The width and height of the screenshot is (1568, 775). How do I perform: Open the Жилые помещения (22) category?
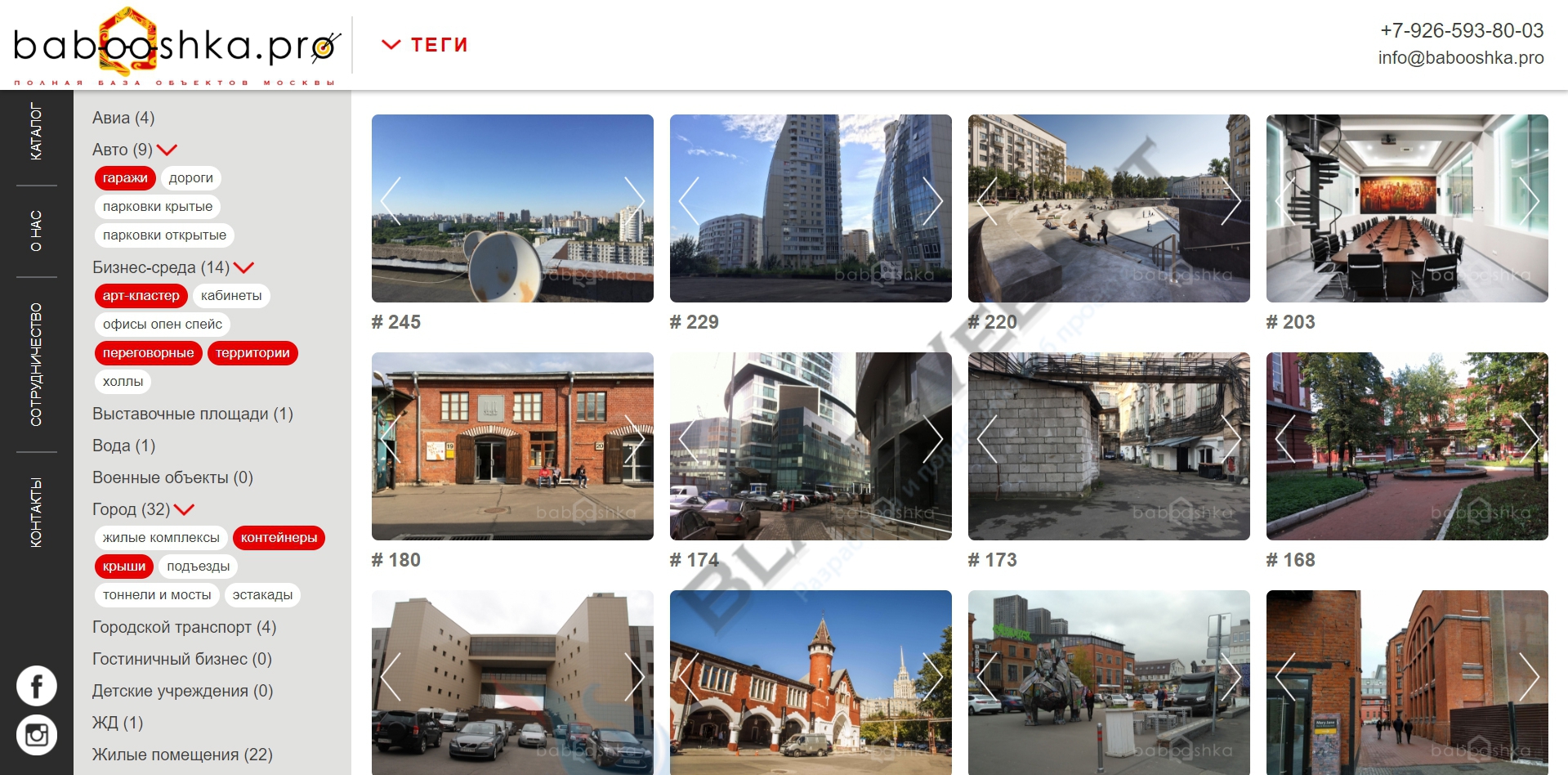pos(182,755)
